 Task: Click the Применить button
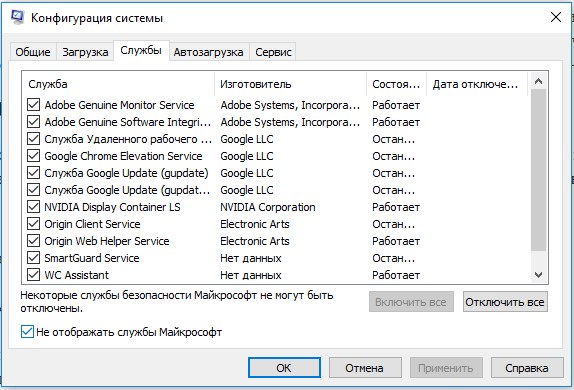tap(446, 368)
